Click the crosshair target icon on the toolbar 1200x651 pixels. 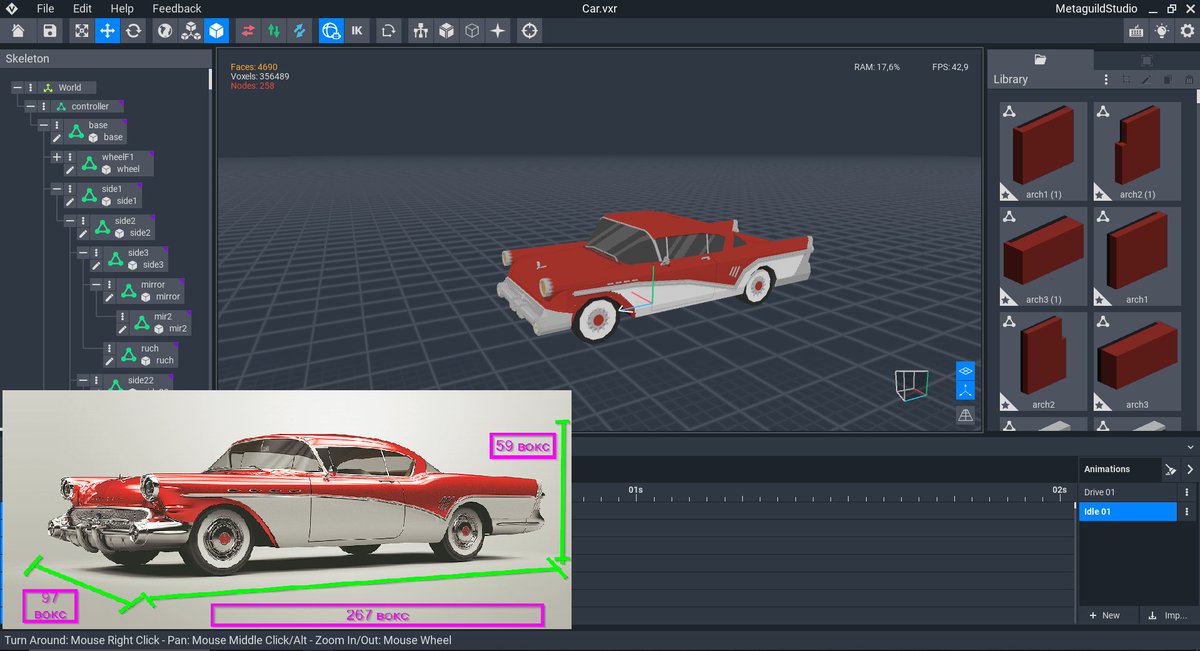528,31
